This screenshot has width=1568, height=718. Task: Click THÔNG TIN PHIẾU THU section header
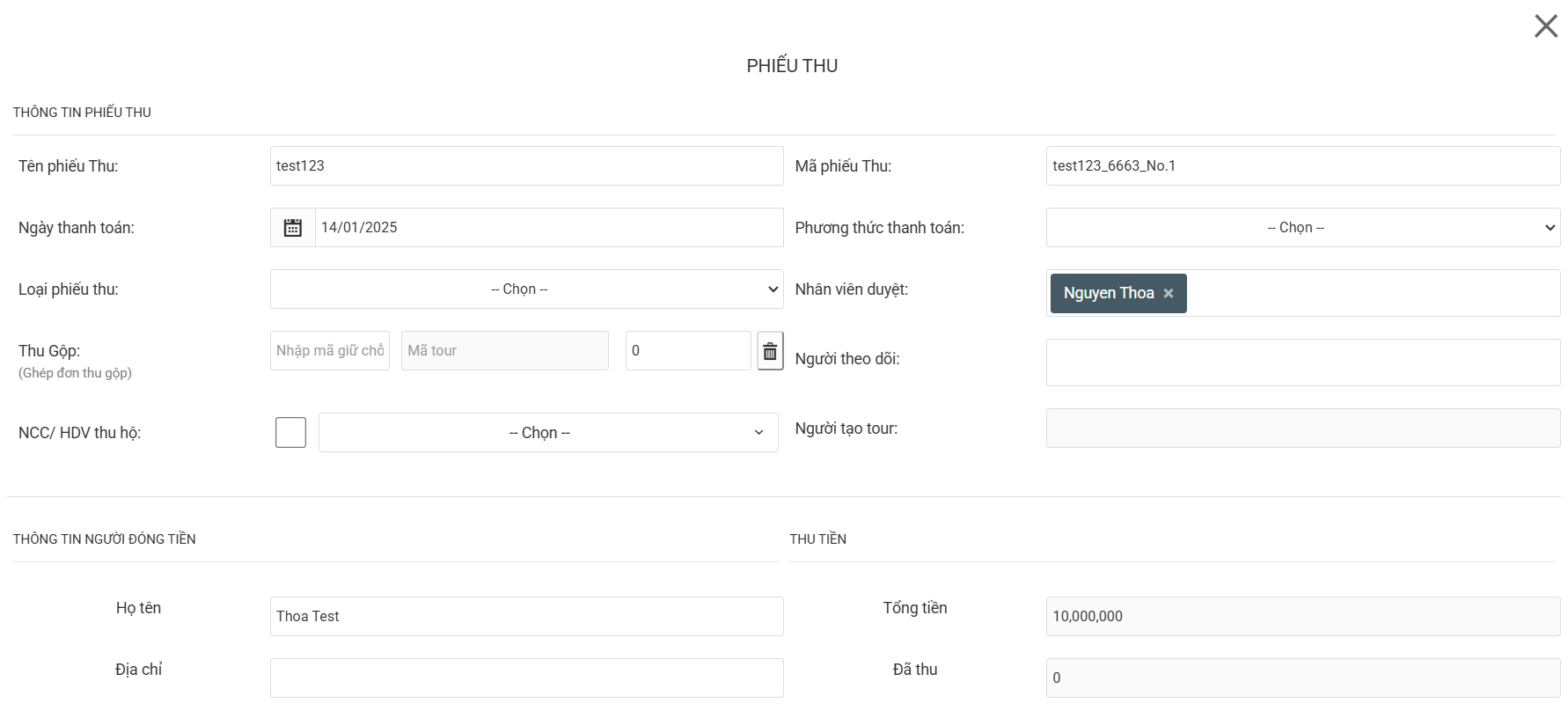[x=82, y=113]
